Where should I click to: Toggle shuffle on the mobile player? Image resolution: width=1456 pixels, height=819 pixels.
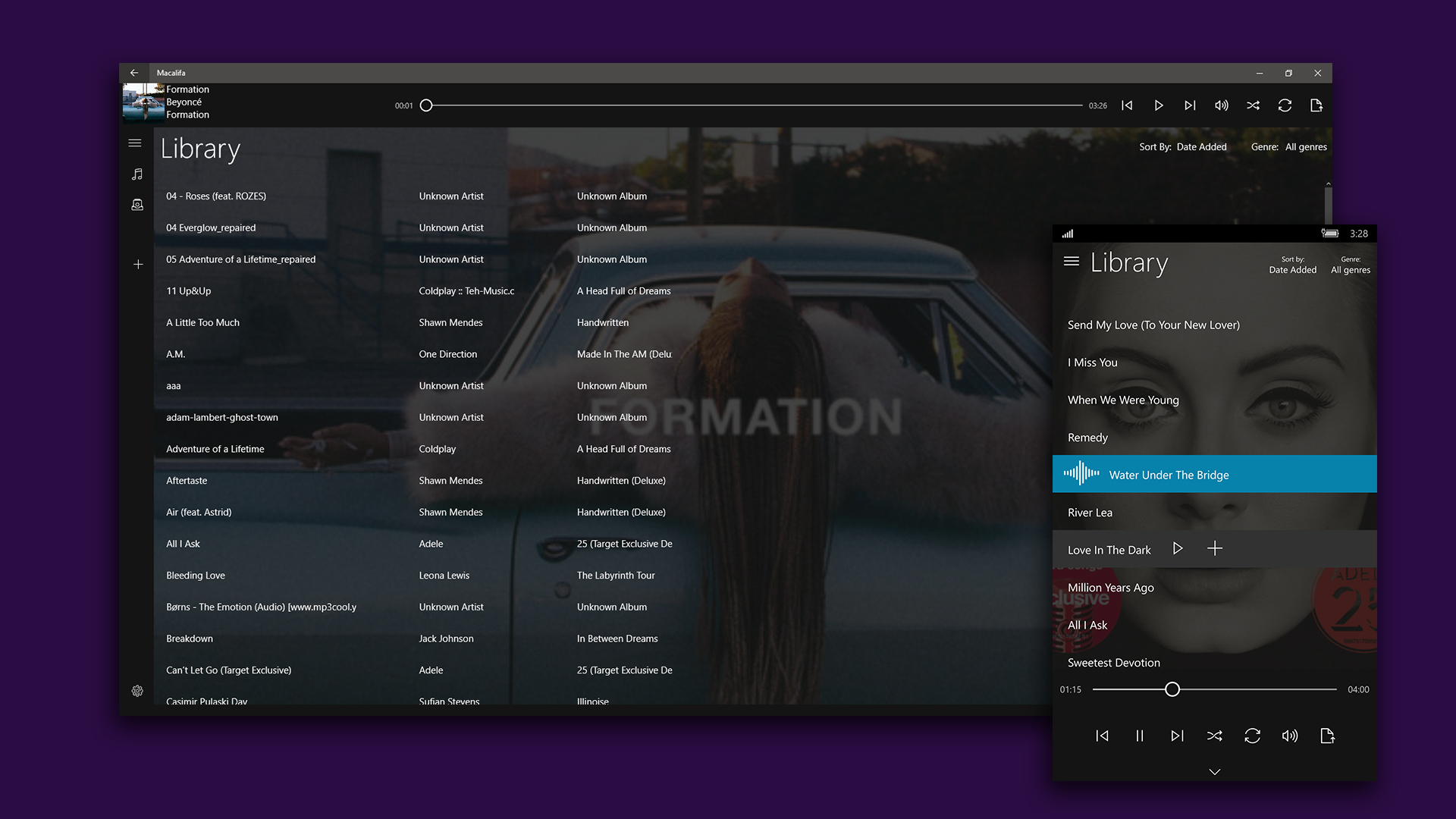click(x=1214, y=736)
